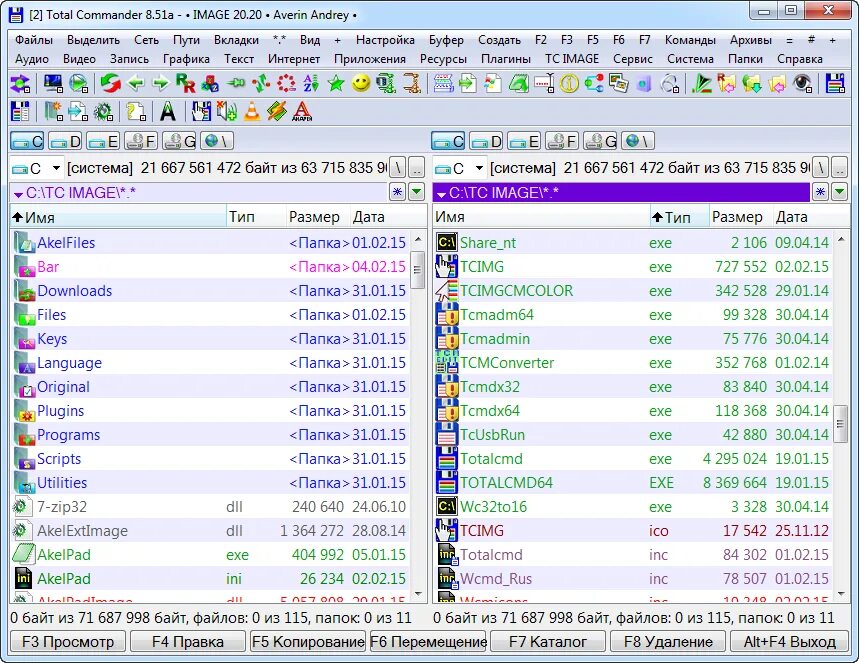Click the Winamp lightning bolt icon

coord(277,111)
